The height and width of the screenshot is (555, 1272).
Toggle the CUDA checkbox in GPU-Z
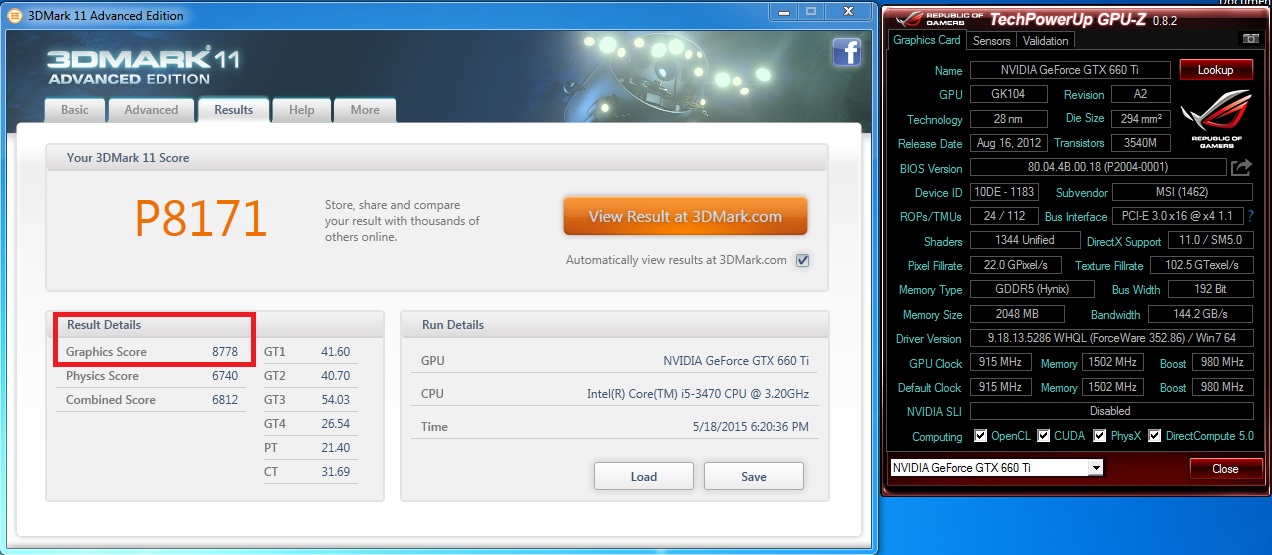1044,436
